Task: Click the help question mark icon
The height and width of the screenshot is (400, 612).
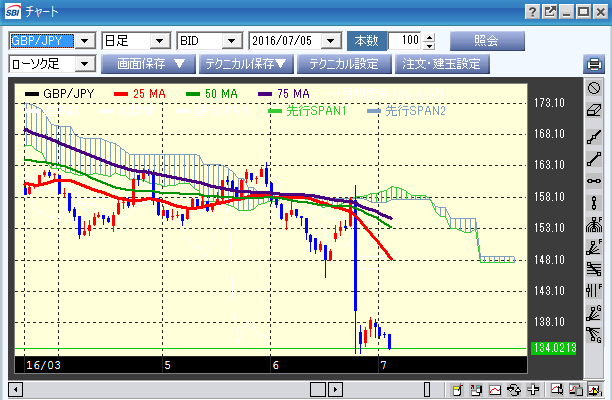Action: click(532, 12)
